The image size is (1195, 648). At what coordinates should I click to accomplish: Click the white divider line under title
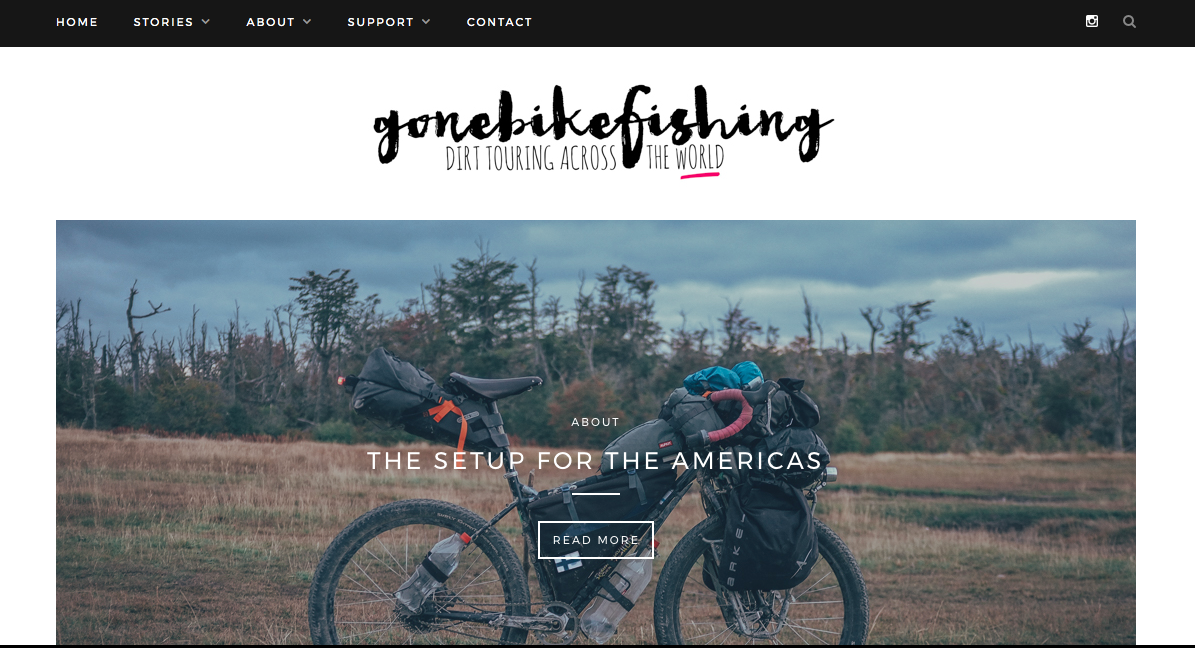[x=595, y=494]
